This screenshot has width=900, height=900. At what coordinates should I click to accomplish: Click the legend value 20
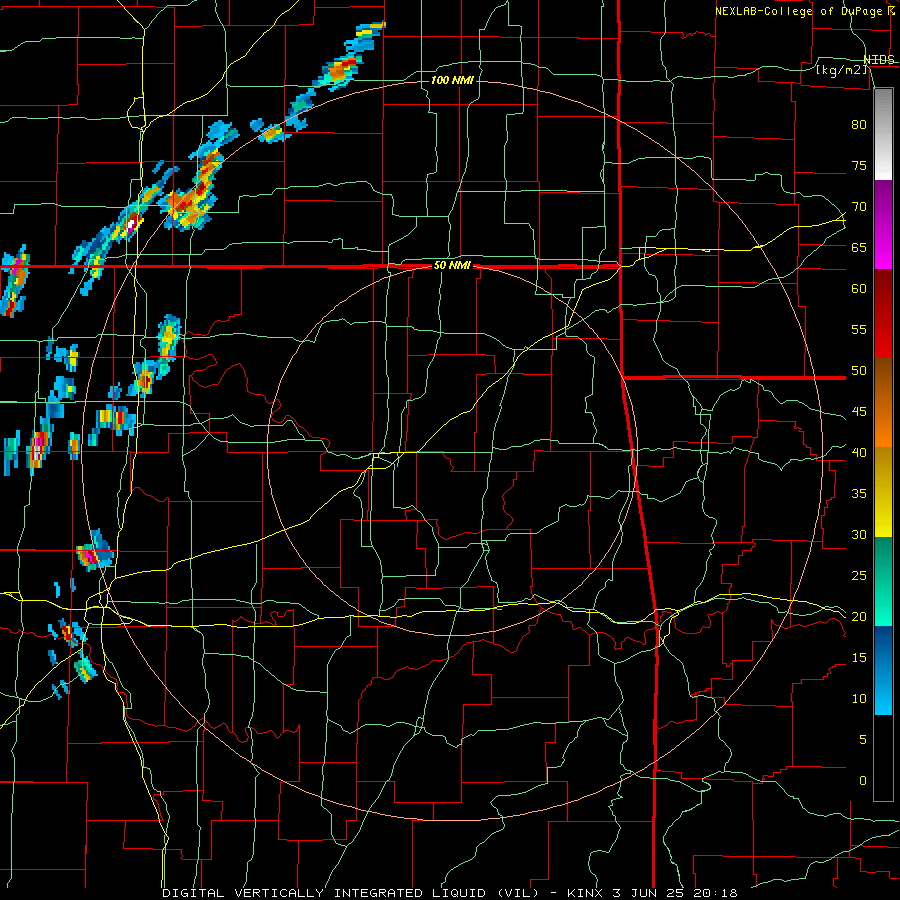pyautogui.click(x=859, y=616)
